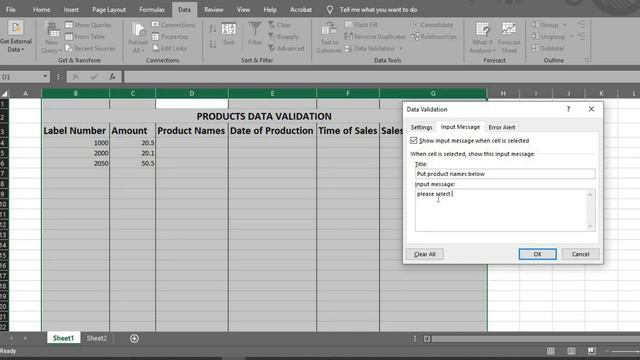Click Text to Columns icon
The height and width of the screenshot is (360, 640).
pyautogui.click(x=329, y=30)
